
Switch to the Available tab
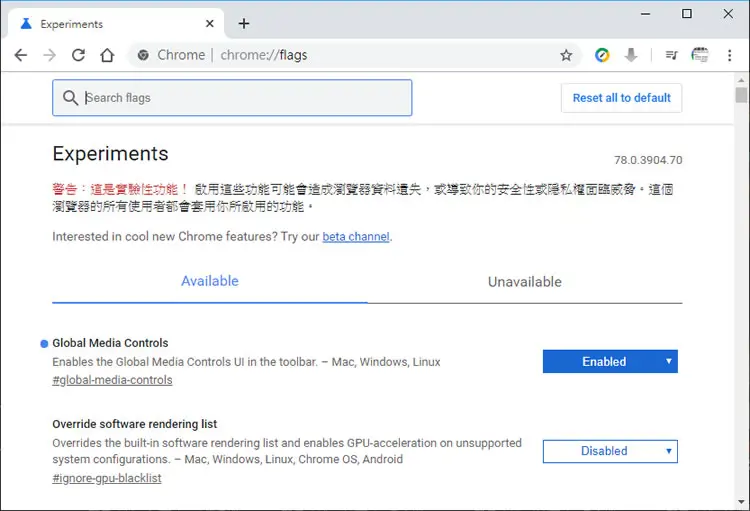click(x=210, y=281)
